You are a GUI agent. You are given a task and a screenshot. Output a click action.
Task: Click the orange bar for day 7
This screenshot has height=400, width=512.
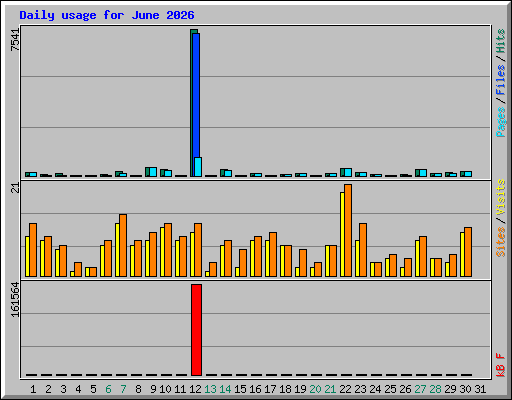(x=123, y=245)
